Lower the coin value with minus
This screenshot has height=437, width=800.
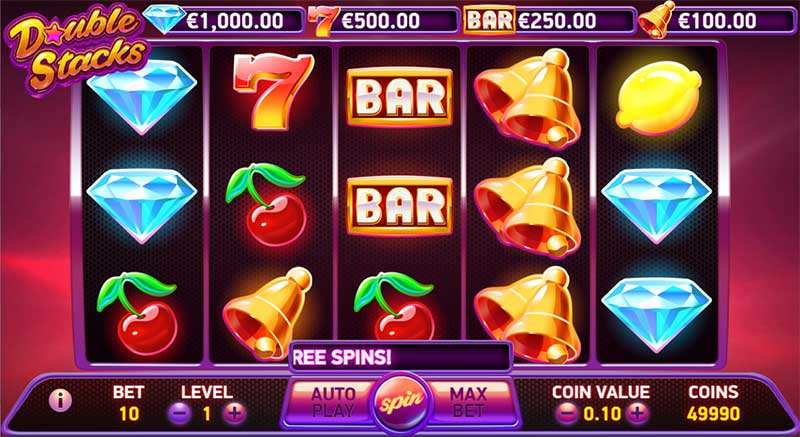pos(567,413)
